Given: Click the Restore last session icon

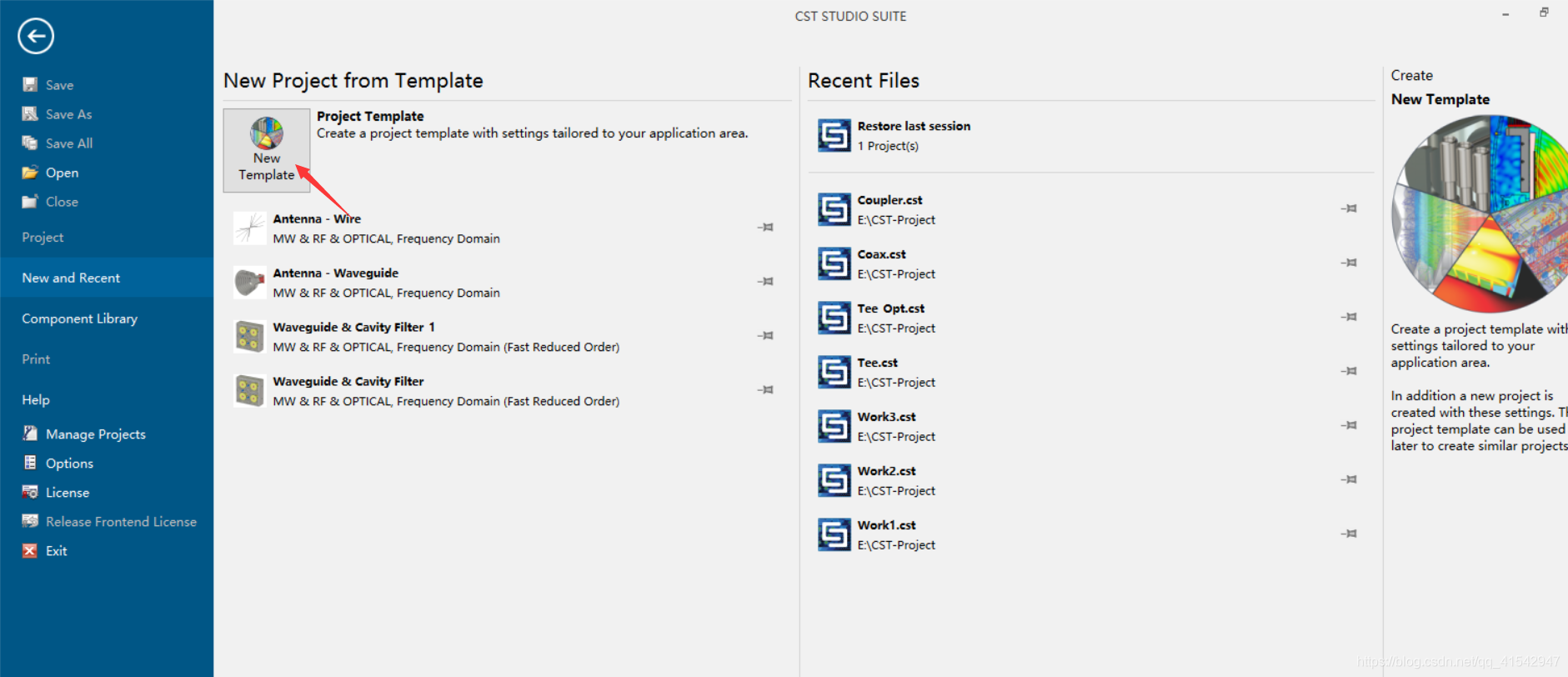Looking at the screenshot, I should (834, 135).
